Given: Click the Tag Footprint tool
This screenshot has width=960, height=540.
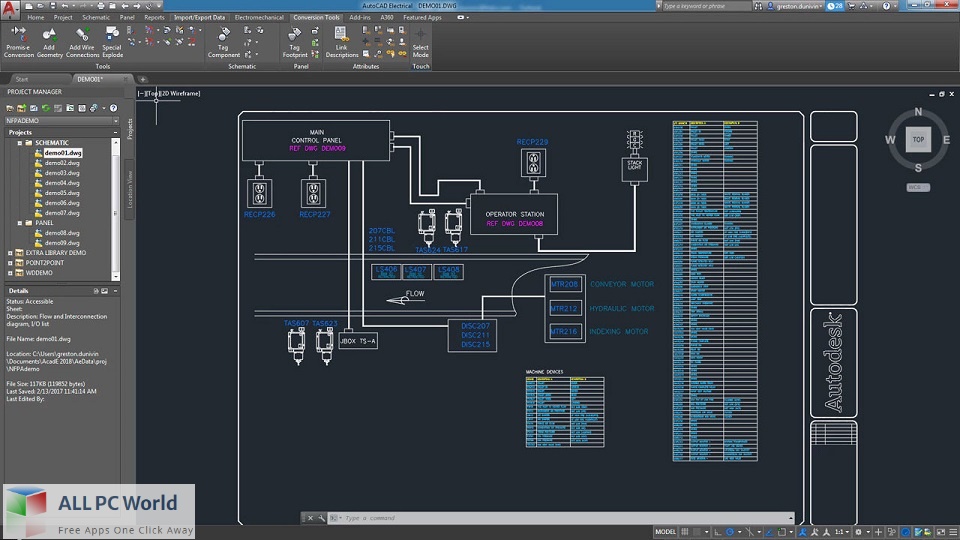Looking at the screenshot, I should coord(294,42).
